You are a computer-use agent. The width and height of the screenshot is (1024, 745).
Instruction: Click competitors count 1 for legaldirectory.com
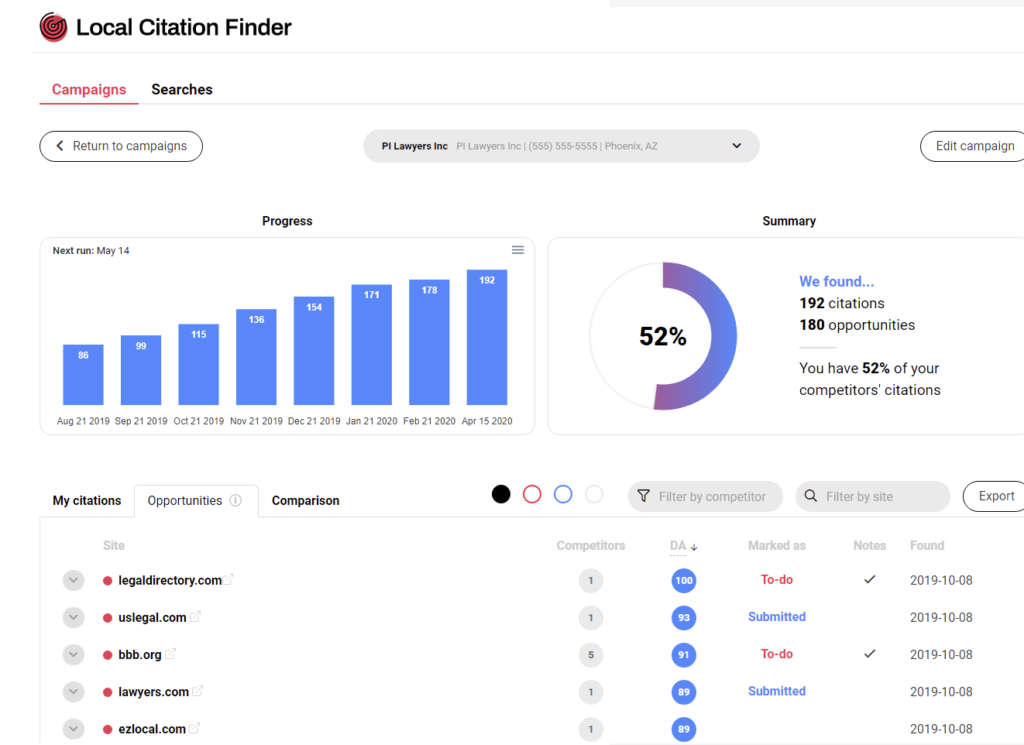(x=590, y=580)
